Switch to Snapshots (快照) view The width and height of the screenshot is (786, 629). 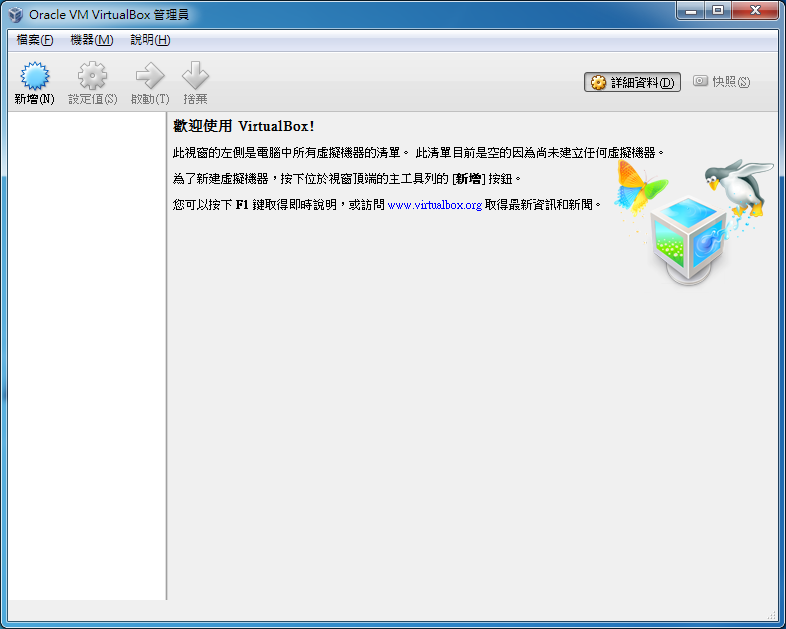coord(721,82)
